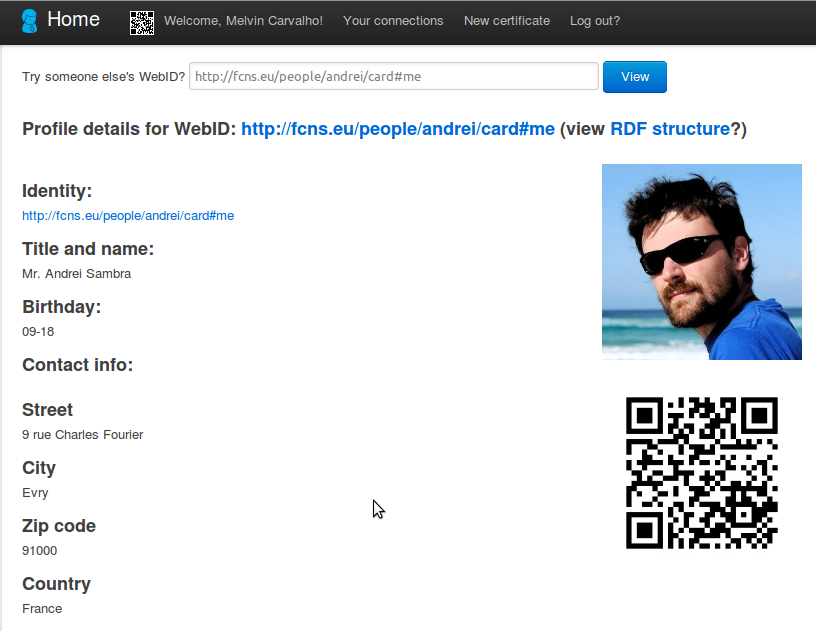Click the zip code 91000
816x631 pixels.
[39, 551]
